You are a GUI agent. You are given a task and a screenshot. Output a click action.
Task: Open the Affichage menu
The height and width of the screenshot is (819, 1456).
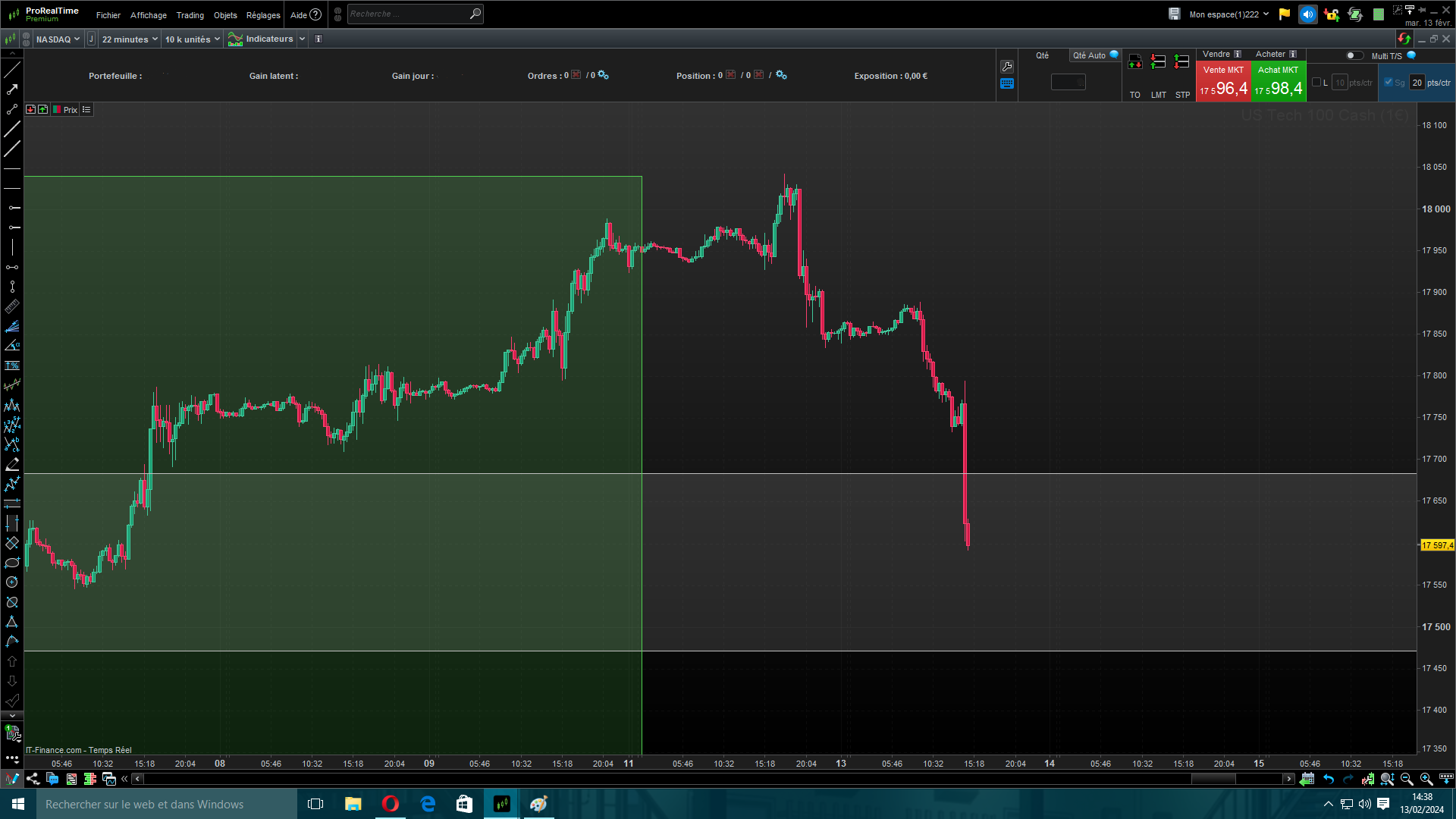pos(148,15)
